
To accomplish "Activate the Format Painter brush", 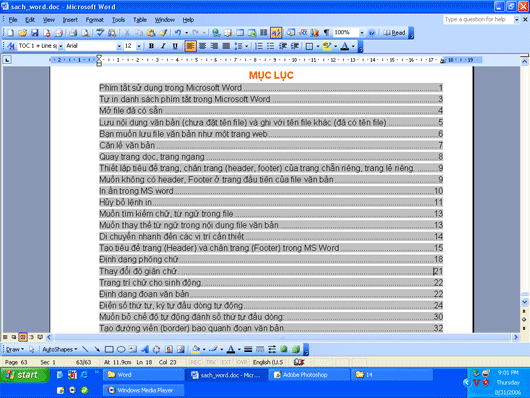I will [x=163, y=33].
